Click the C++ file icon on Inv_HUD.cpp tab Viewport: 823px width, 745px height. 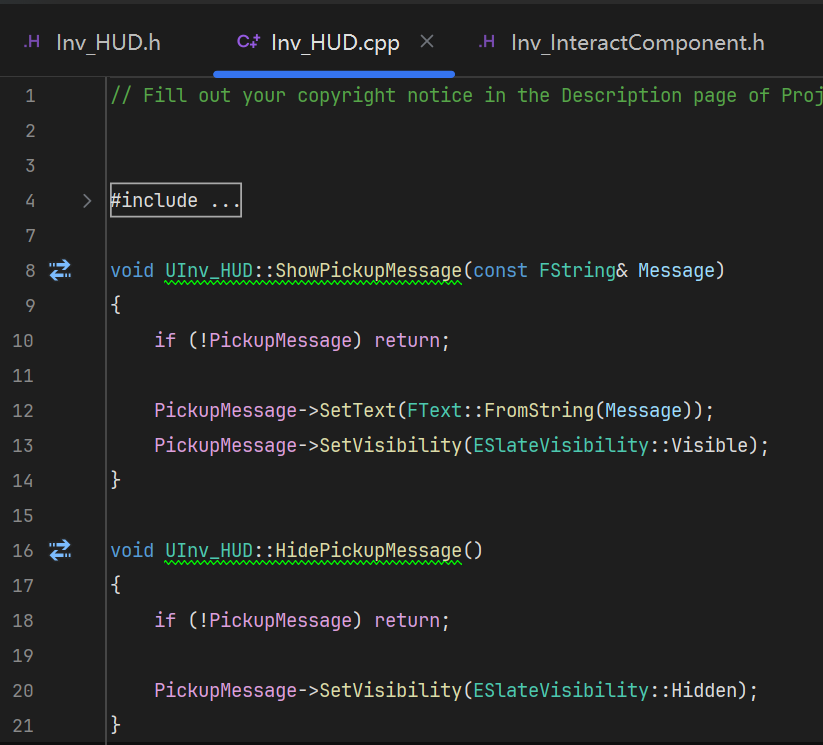(x=248, y=41)
